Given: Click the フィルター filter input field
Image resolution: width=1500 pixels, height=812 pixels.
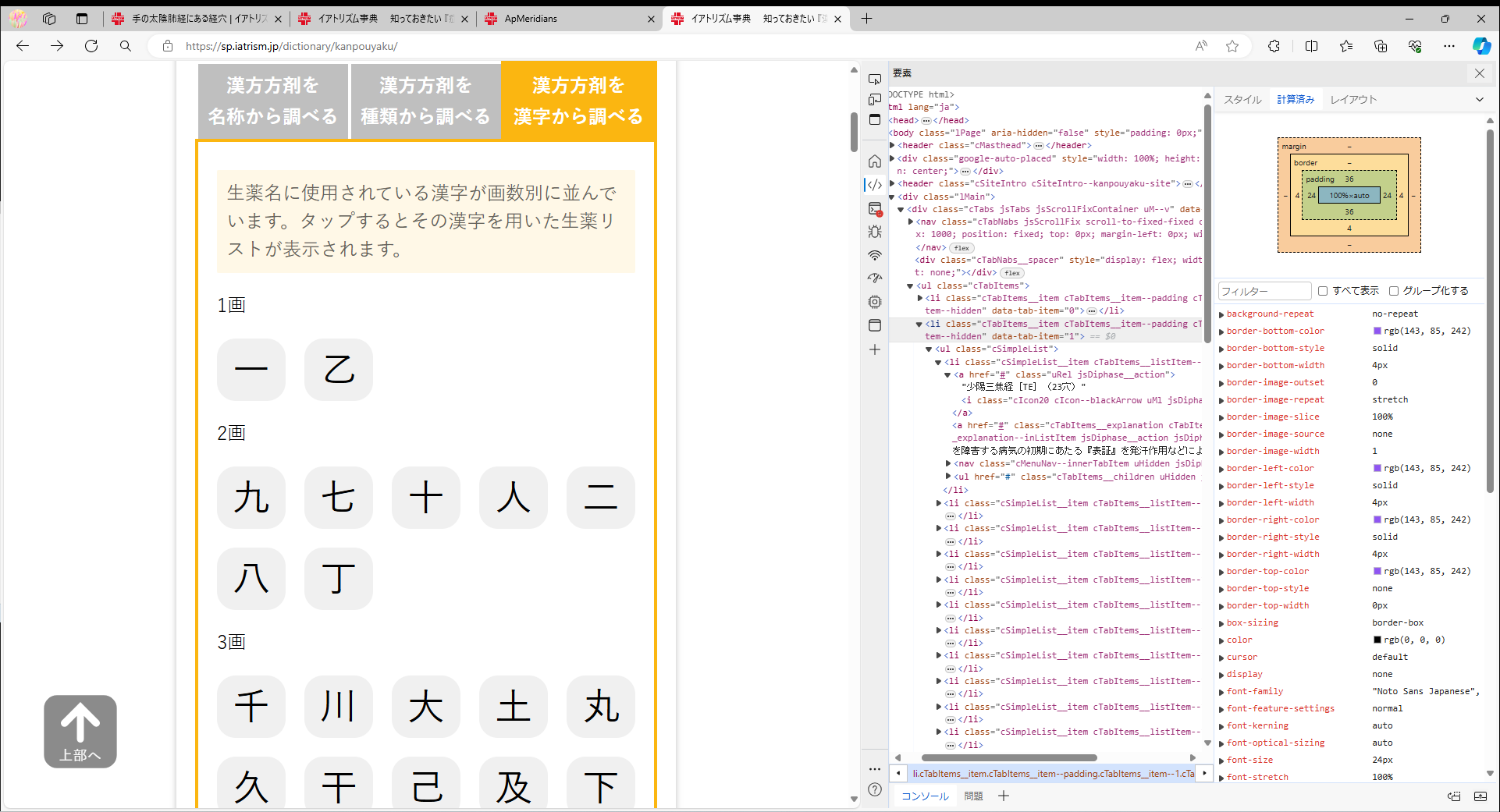Looking at the screenshot, I should point(1264,291).
